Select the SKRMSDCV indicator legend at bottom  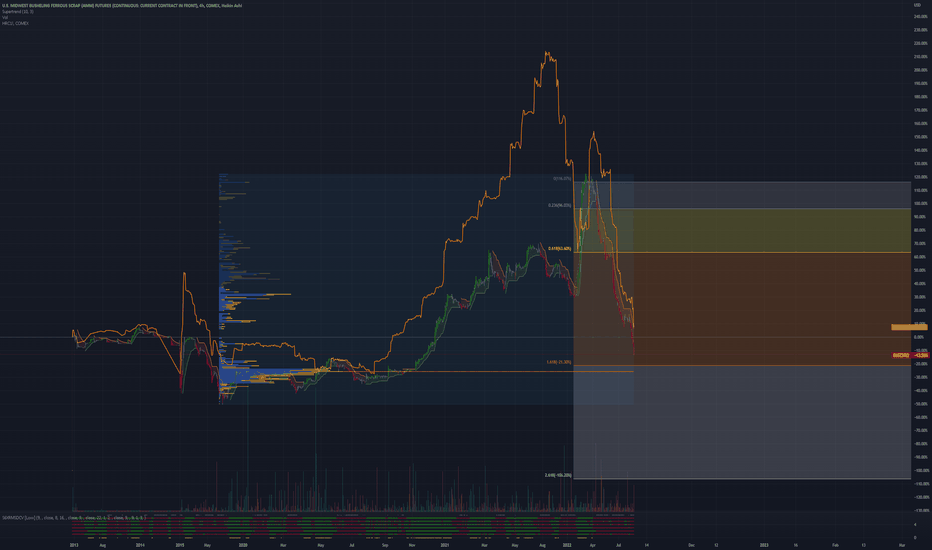point(74,518)
